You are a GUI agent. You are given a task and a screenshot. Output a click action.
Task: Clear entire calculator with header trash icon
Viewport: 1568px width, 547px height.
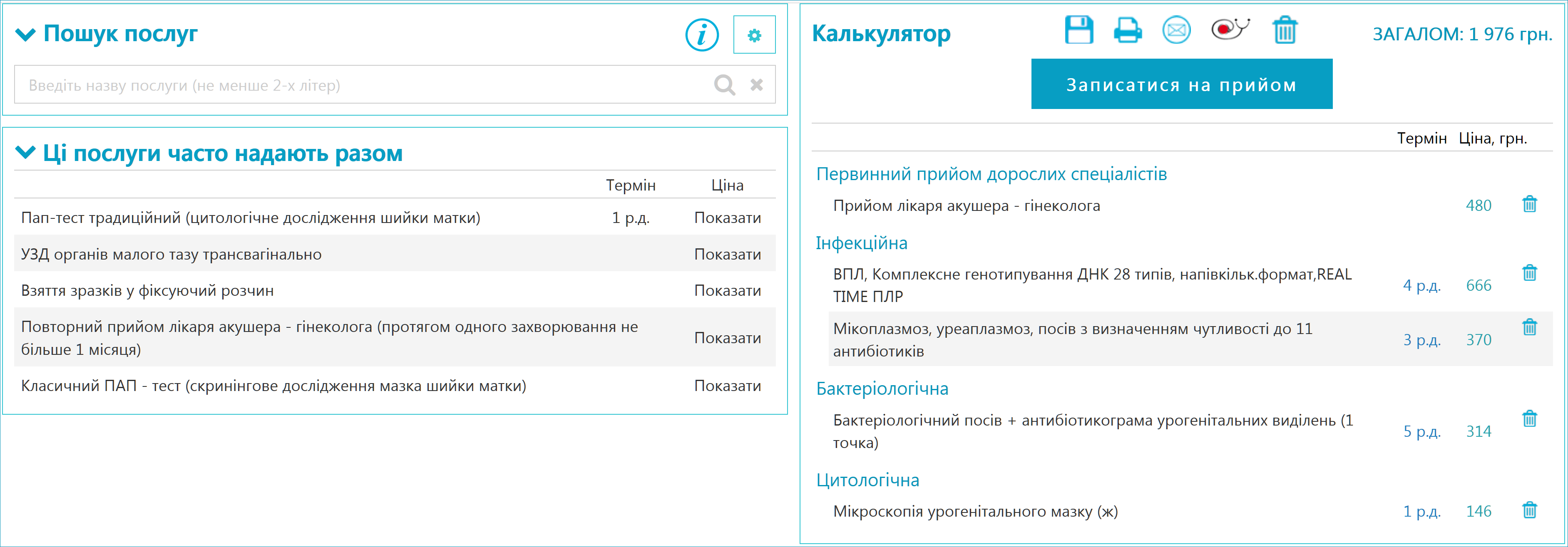tap(1285, 30)
